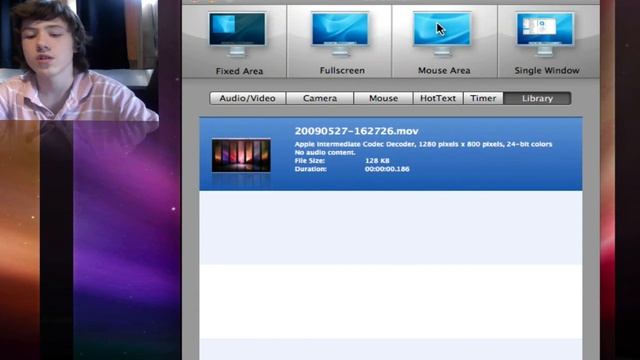Switch to the Audio/Video tab
The image size is (640, 360).
click(x=247, y=98)
